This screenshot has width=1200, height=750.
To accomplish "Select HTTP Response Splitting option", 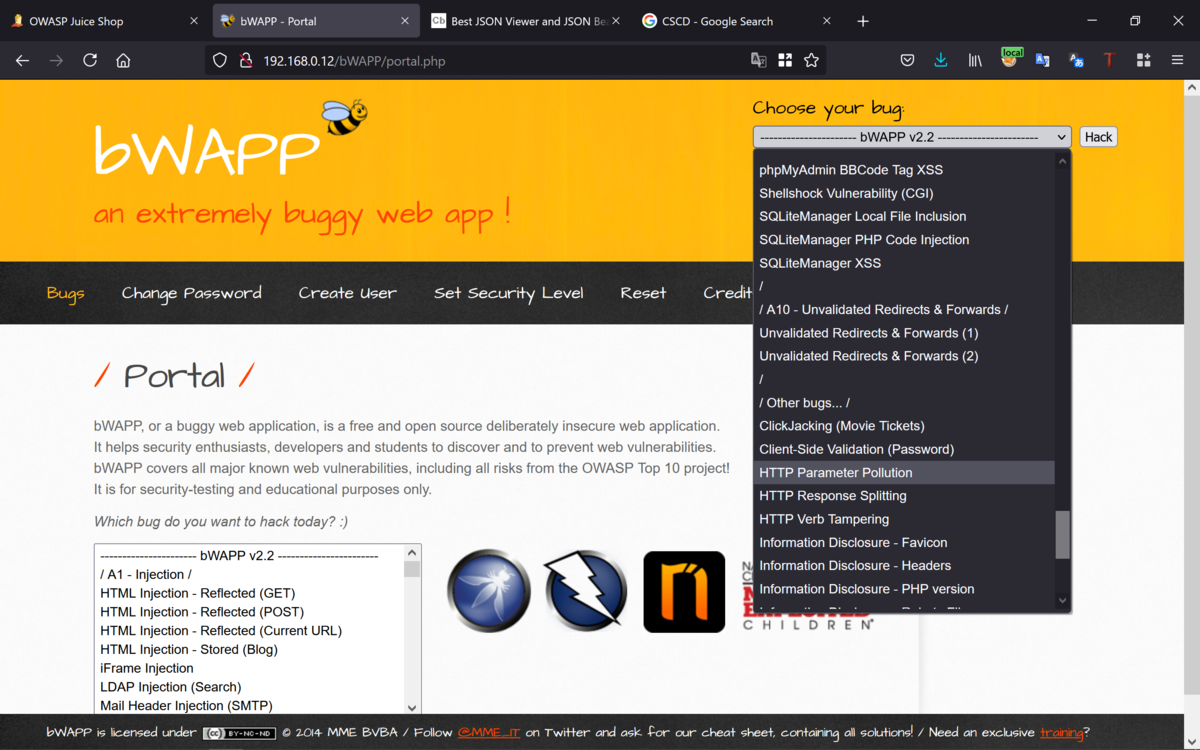I will coord(904,496).
